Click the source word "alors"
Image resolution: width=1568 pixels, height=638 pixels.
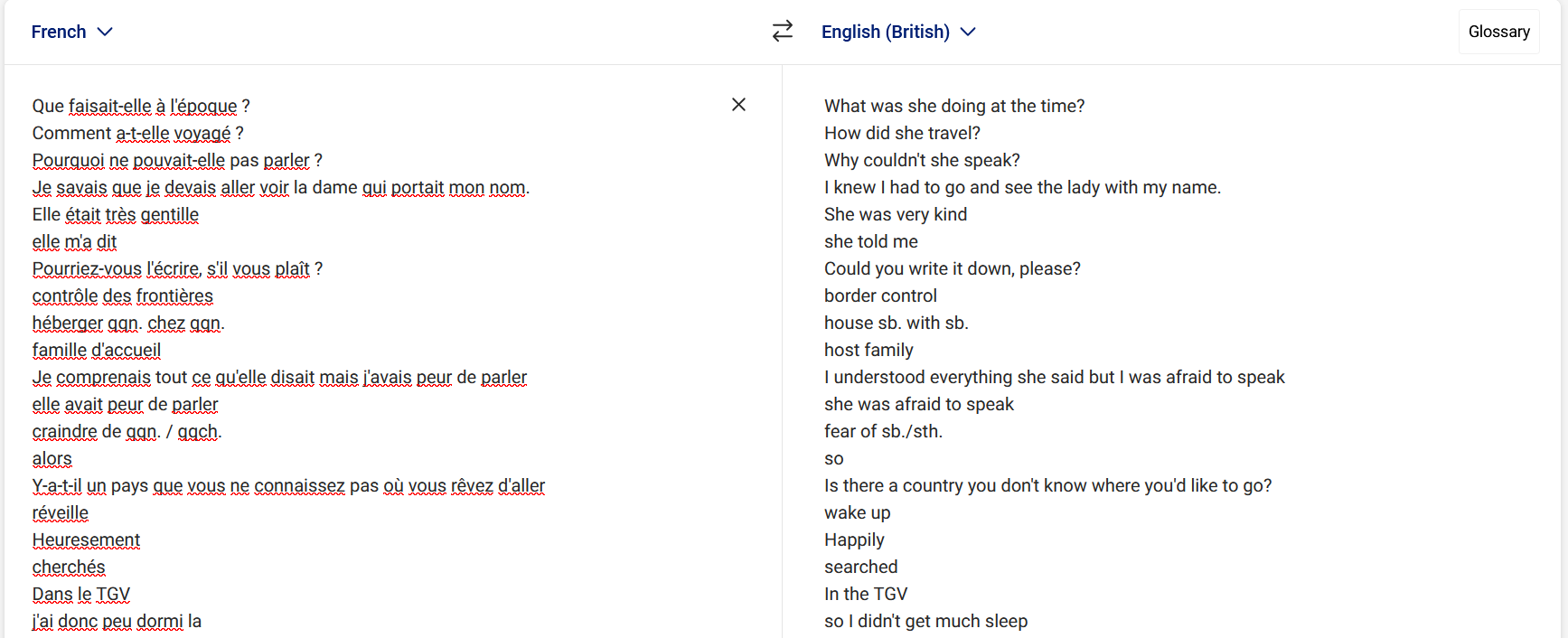pos(52,459)
